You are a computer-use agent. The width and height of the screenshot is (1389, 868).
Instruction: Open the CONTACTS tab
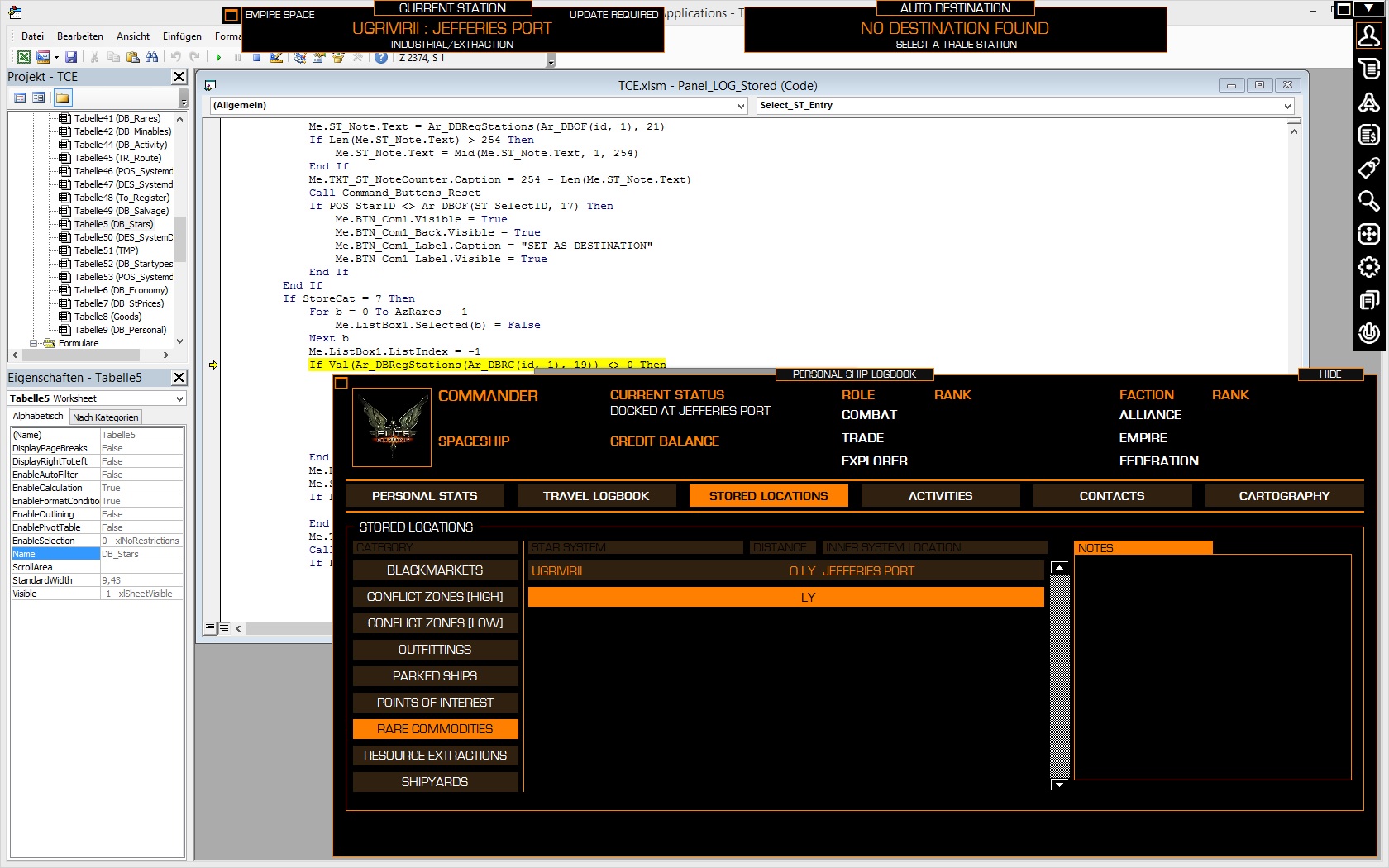click(1112, 496)
